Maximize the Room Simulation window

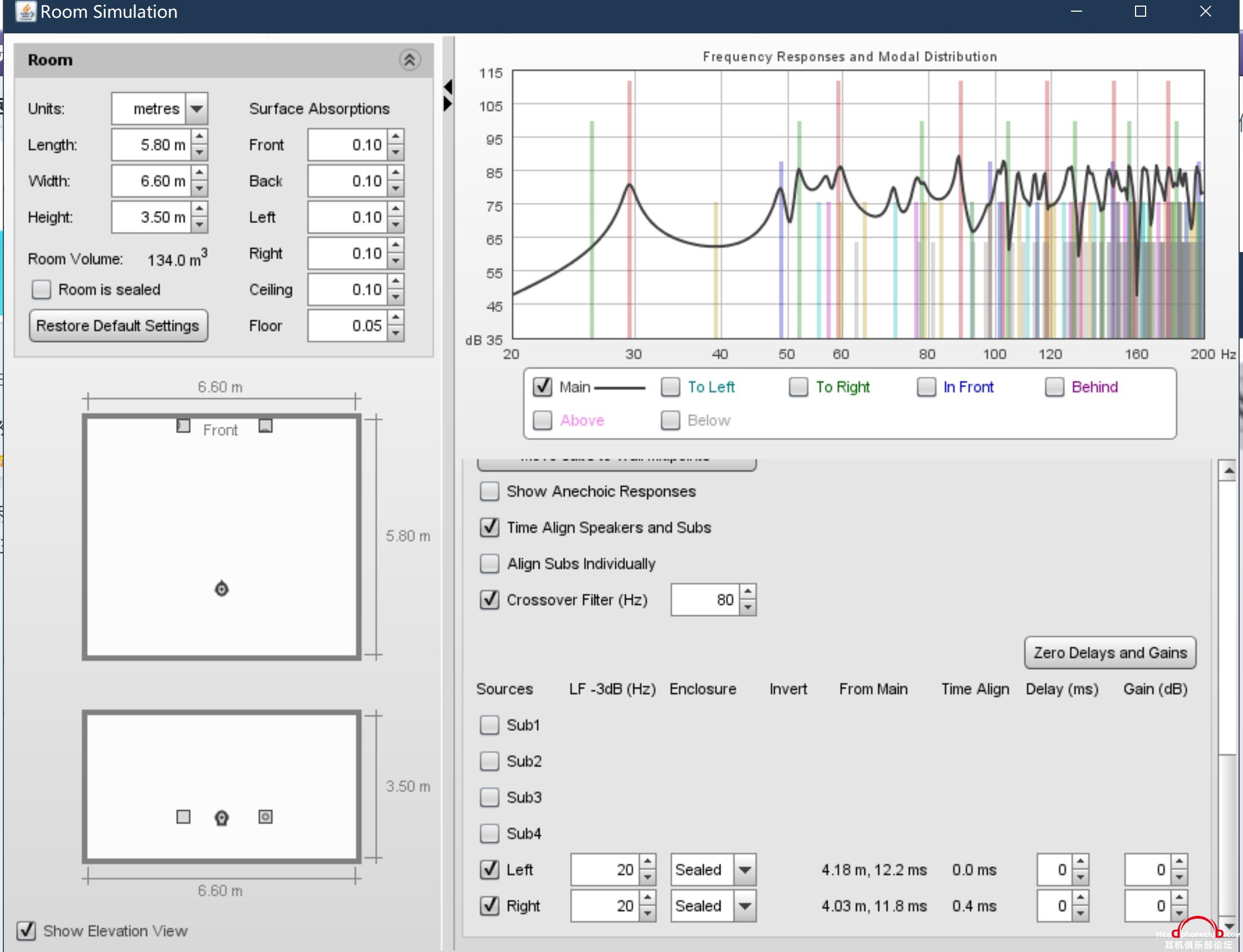[x=1141, y=11]
